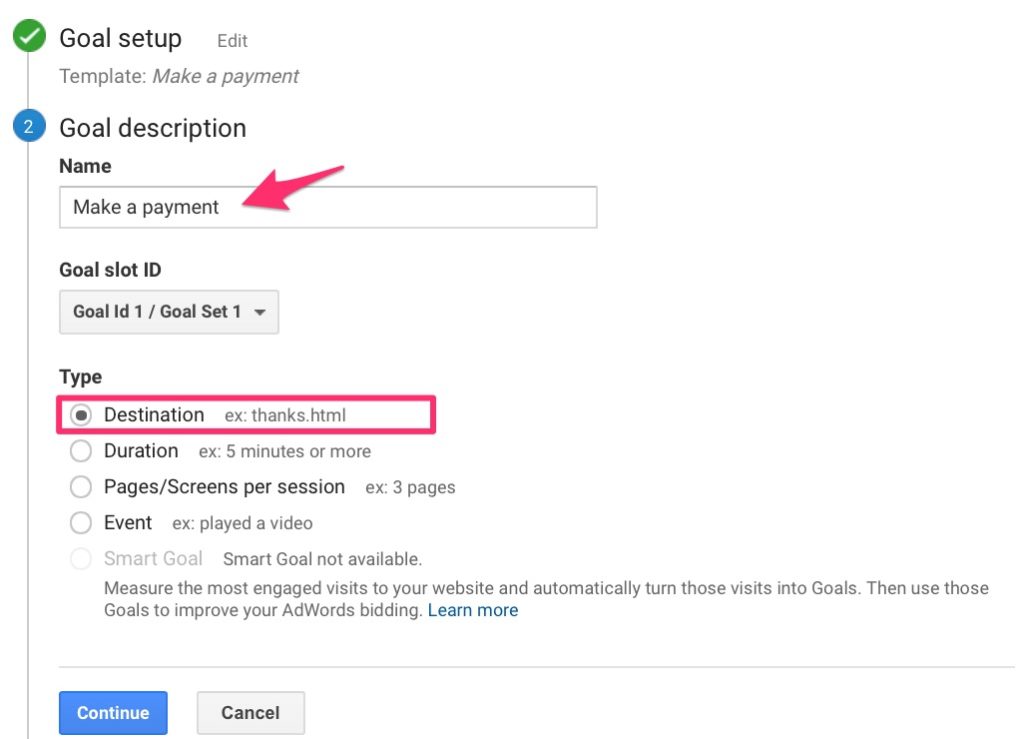
Task: Expand the Goal Id 1 / Goal Set 1 selector
Action: point(168,311)
